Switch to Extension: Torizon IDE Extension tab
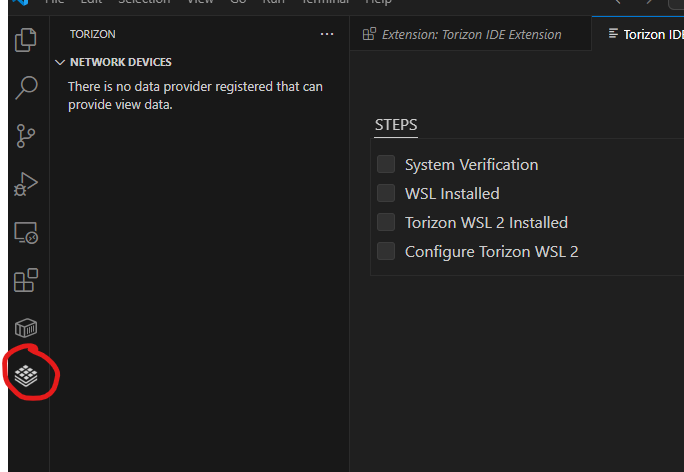This screenshot has width=684, height=472. pos(470,34)
